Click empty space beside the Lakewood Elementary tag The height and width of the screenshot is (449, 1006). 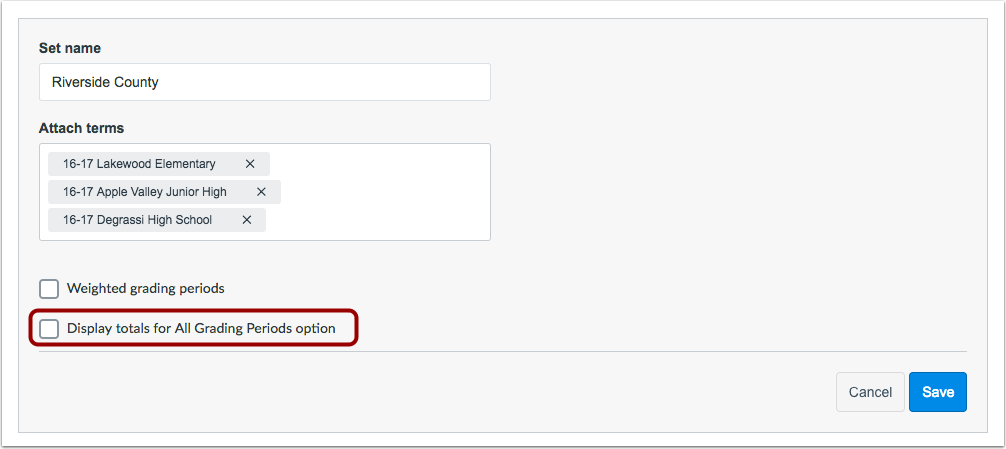(x=379, y=164)
